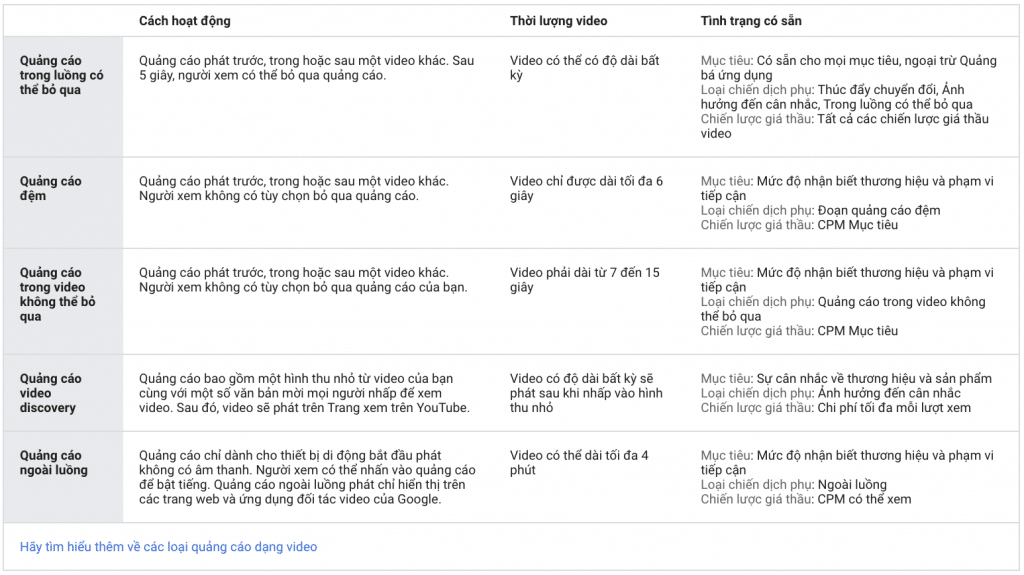Click the 'Thời lượng video' column header
This screenshot has height=575, width=1024.
(558, 21)
